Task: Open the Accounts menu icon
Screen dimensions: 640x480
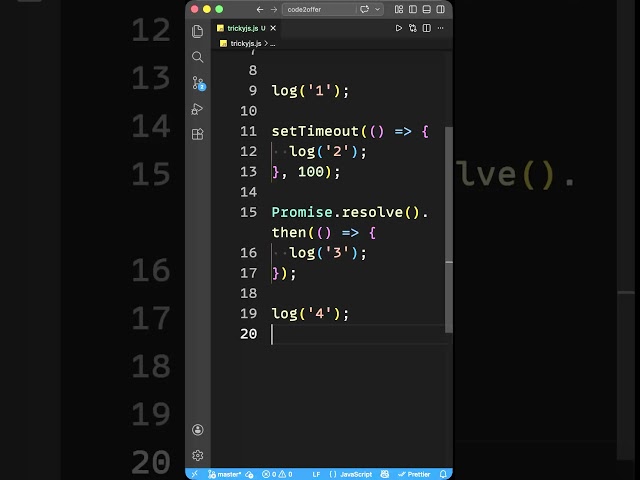Action: point(198,430)
